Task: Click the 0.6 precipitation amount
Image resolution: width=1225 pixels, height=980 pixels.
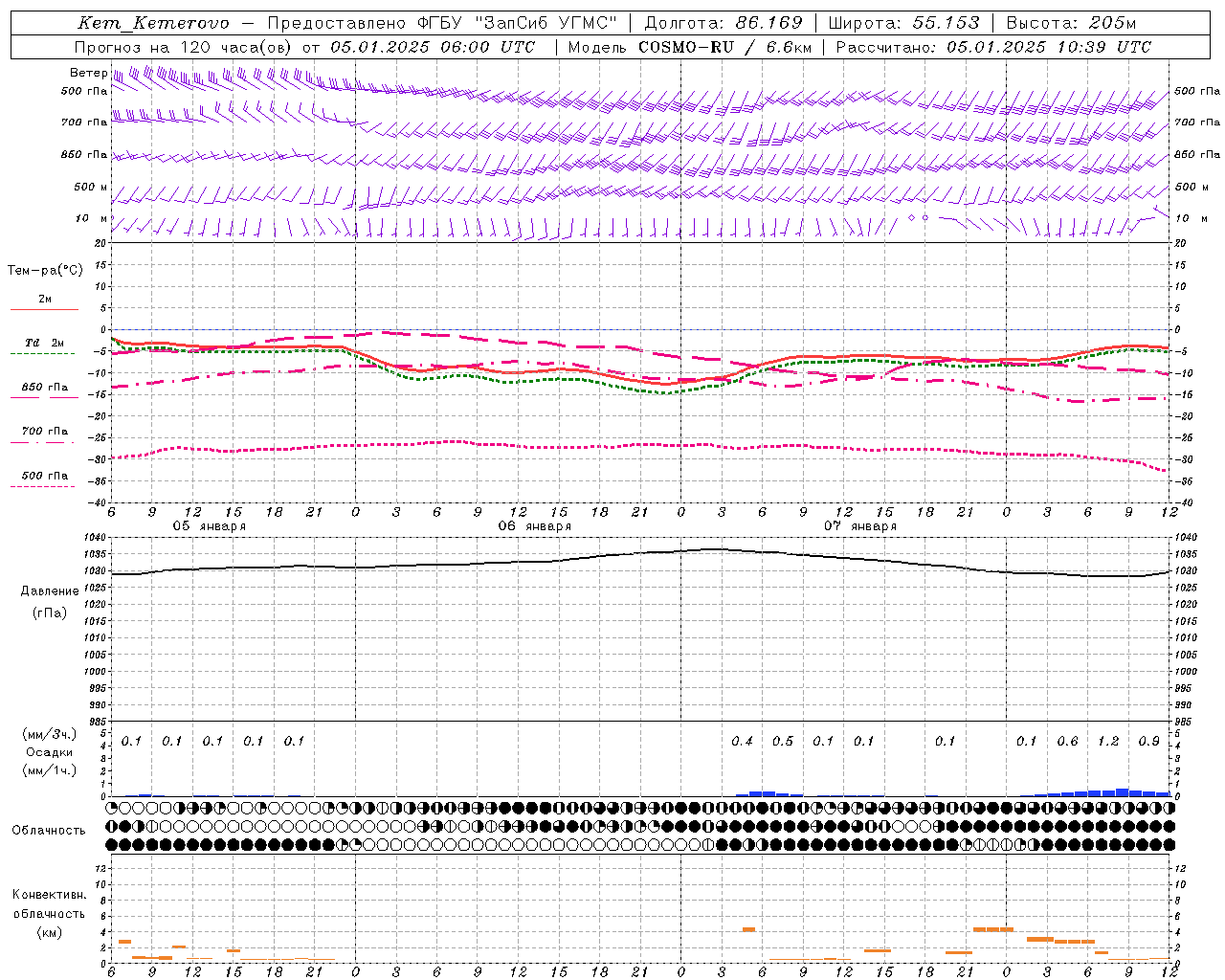Action: click(1067, 741)
